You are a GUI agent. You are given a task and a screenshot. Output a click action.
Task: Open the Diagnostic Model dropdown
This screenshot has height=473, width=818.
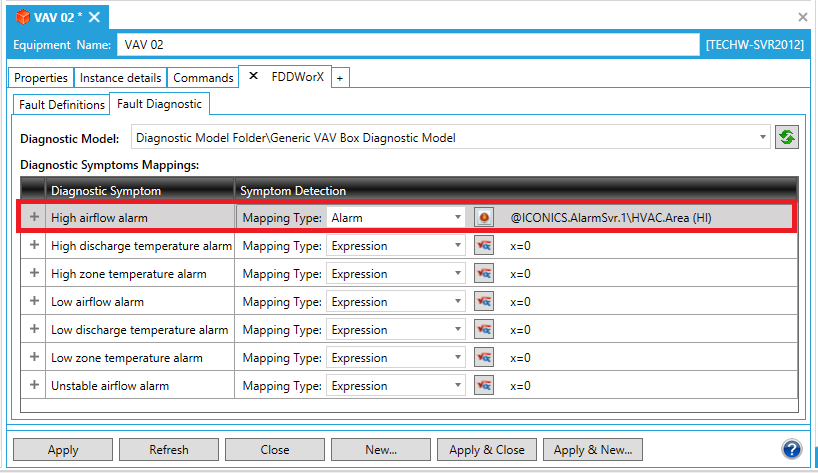pyautogui.click(x=763, y=137)
